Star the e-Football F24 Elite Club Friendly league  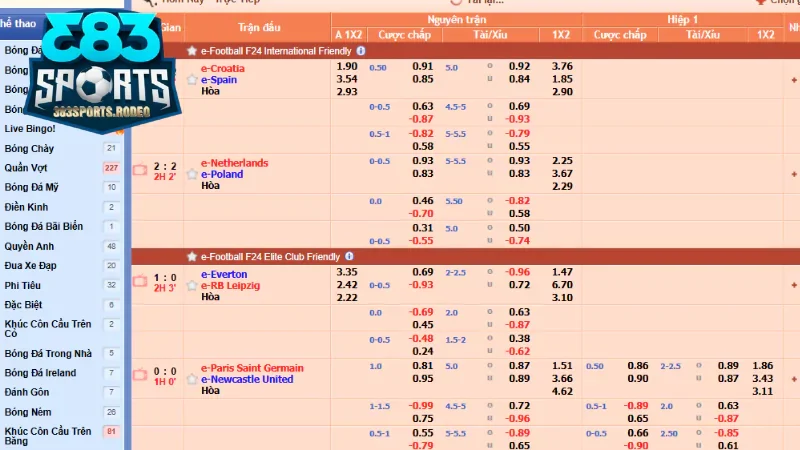pos(192,256)
